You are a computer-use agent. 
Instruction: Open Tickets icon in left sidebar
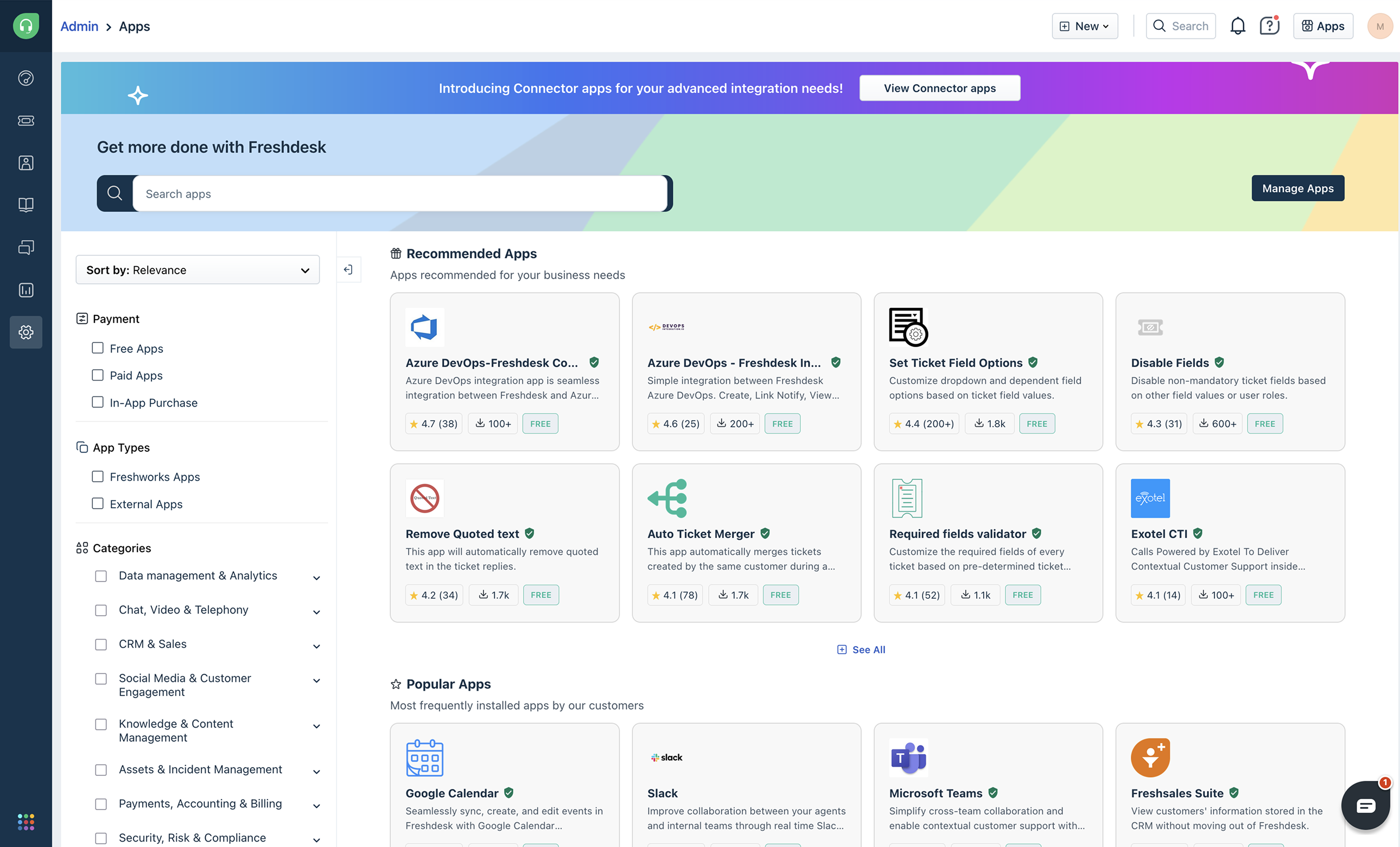point(26,121)
